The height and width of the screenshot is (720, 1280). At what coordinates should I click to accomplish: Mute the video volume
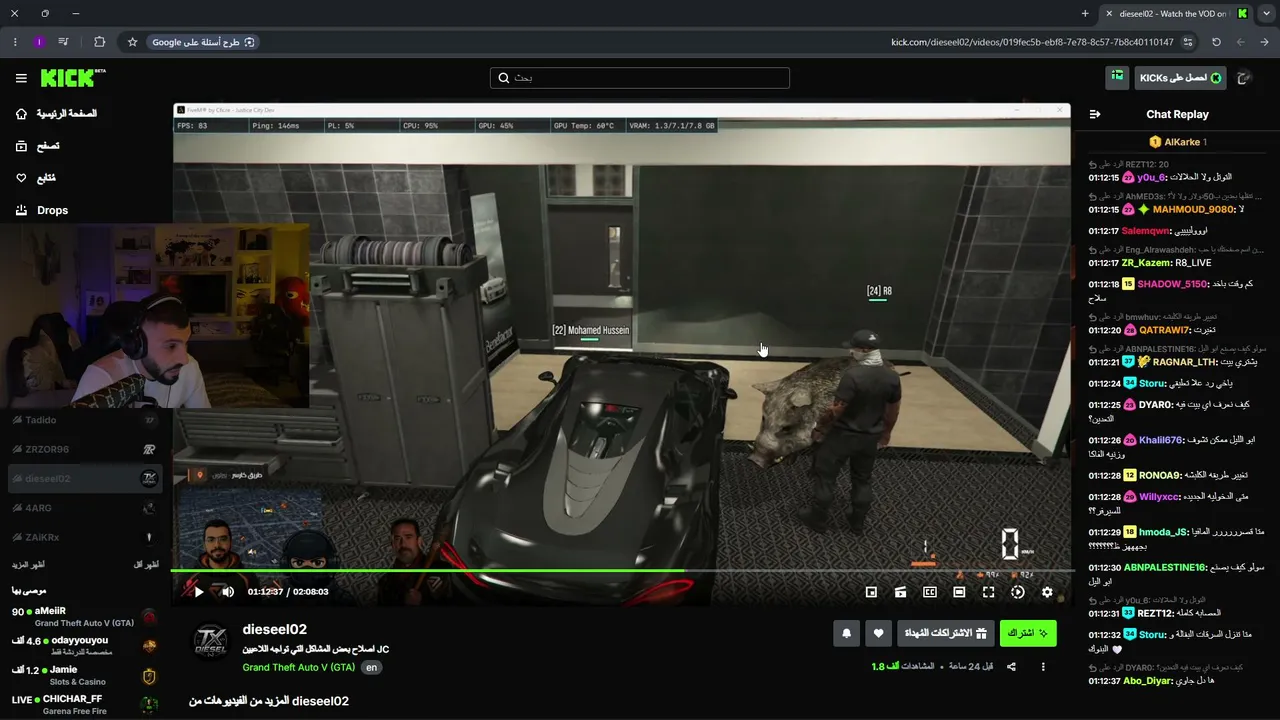click(x=228, y=592)
